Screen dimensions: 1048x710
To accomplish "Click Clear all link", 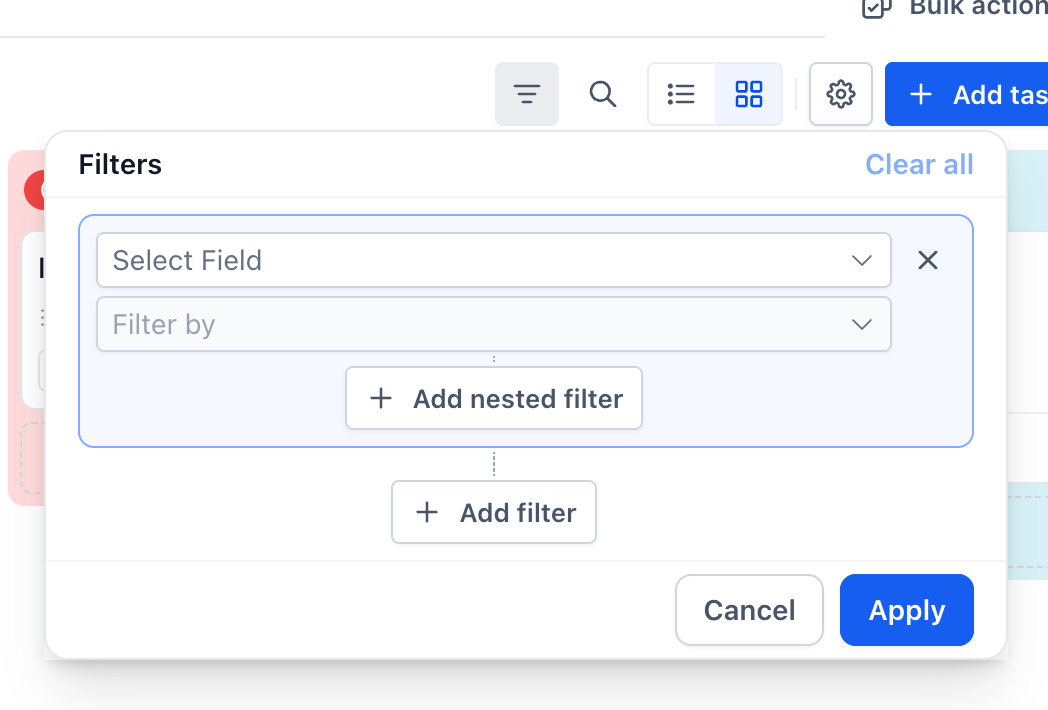I will [919, 164].
